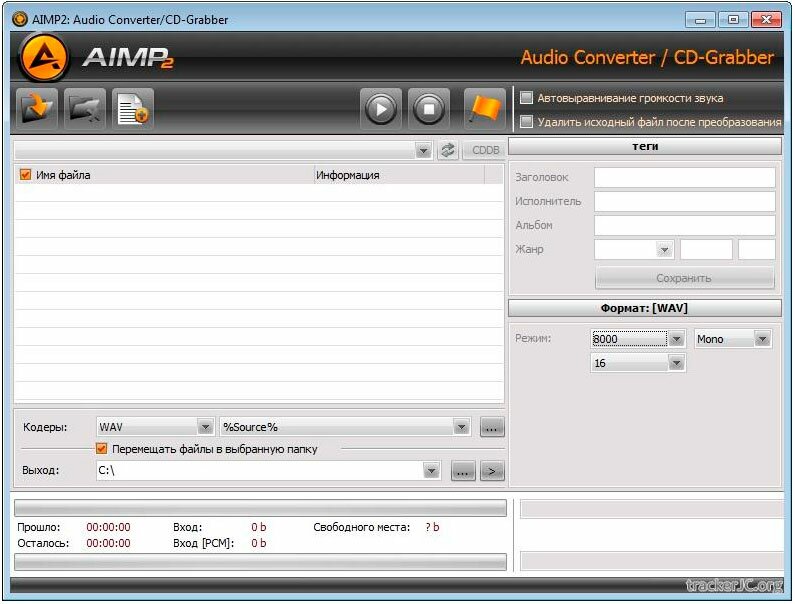Click the document-with-plus playlist icon
The image size is (795, 604).
coord(133,109)
